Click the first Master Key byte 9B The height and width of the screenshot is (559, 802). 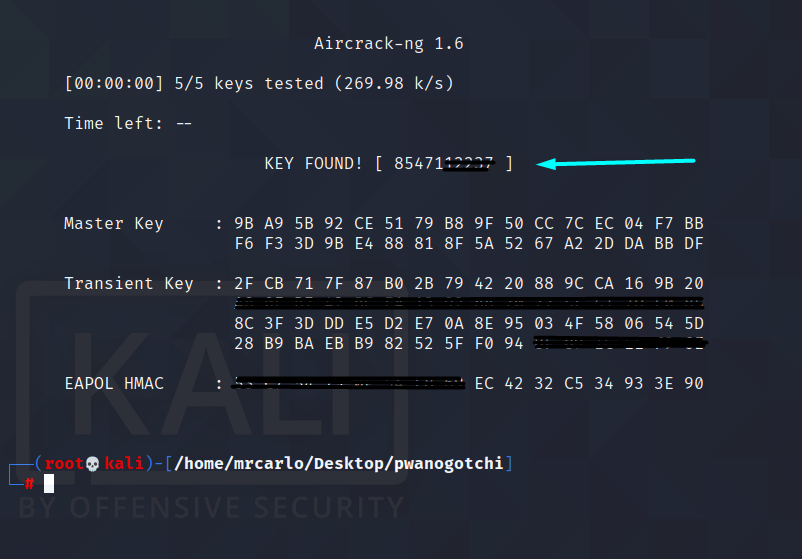[244, 223]
